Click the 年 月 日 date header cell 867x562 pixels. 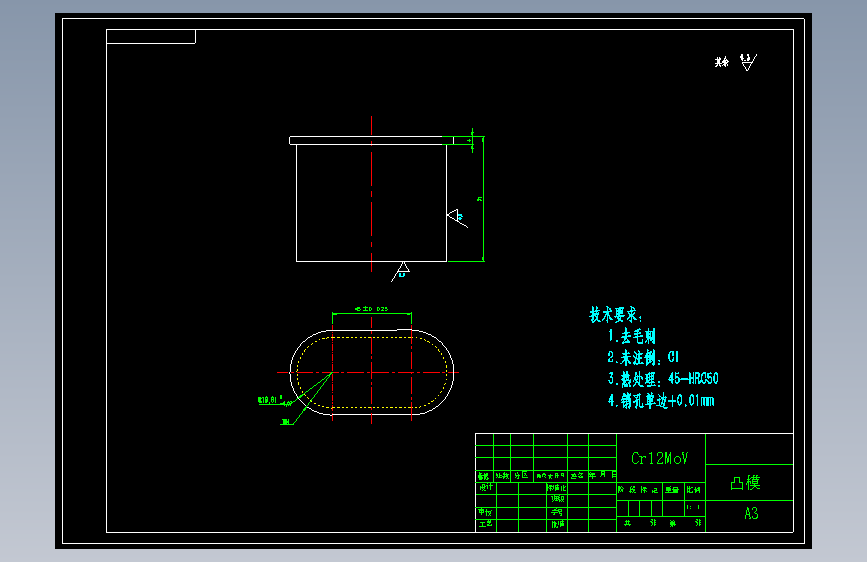click(x=603, y=475)
